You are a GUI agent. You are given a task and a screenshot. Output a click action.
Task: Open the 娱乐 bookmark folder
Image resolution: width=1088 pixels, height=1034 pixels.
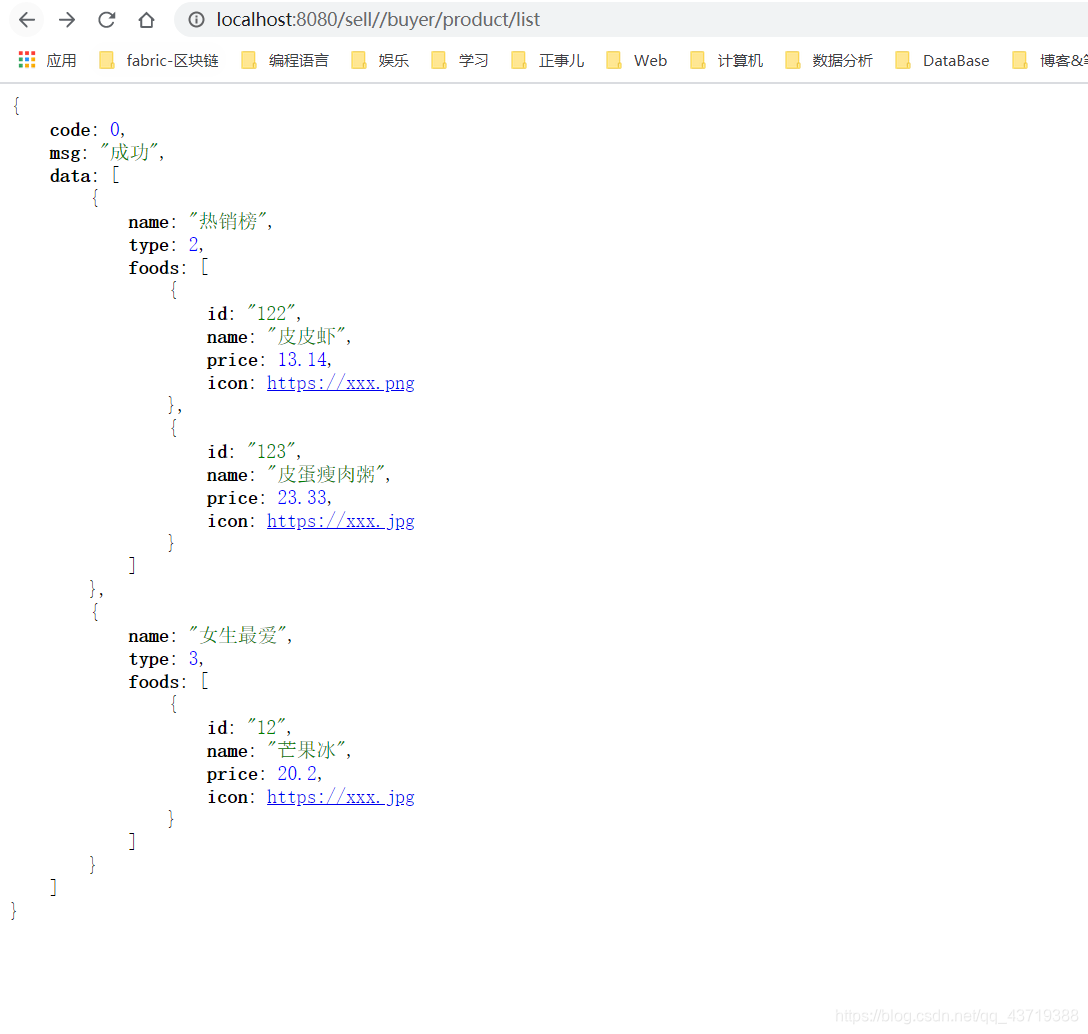380,60
